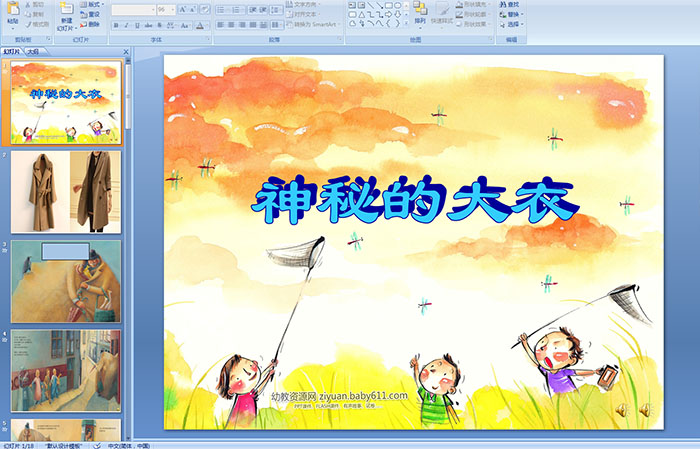Open the line spacing dropdown
Image resolution: width=700 pixels, height=449 pixels.
[277, 9]
